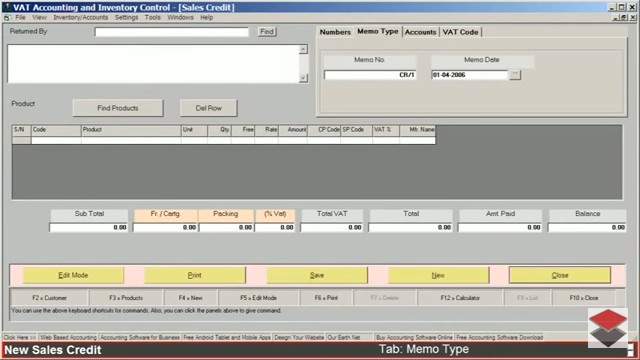Click the F10 Close shortcut panel

(584, 298)
